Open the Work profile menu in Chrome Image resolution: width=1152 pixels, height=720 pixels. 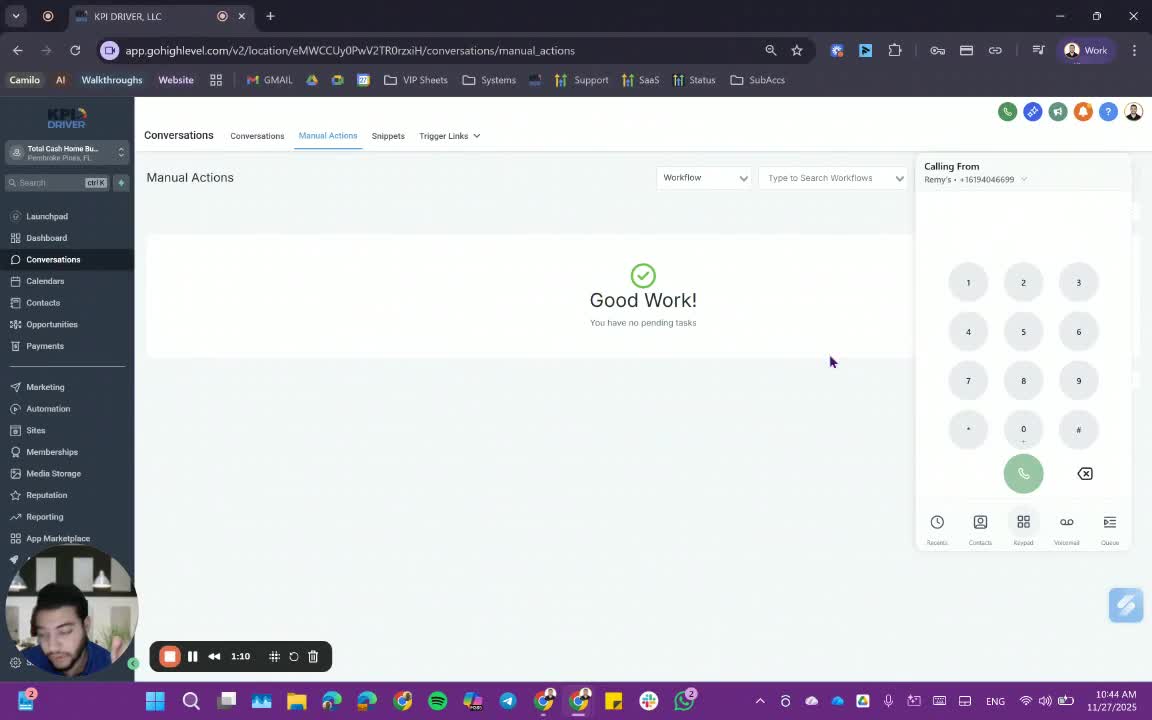click(1086, 51)
